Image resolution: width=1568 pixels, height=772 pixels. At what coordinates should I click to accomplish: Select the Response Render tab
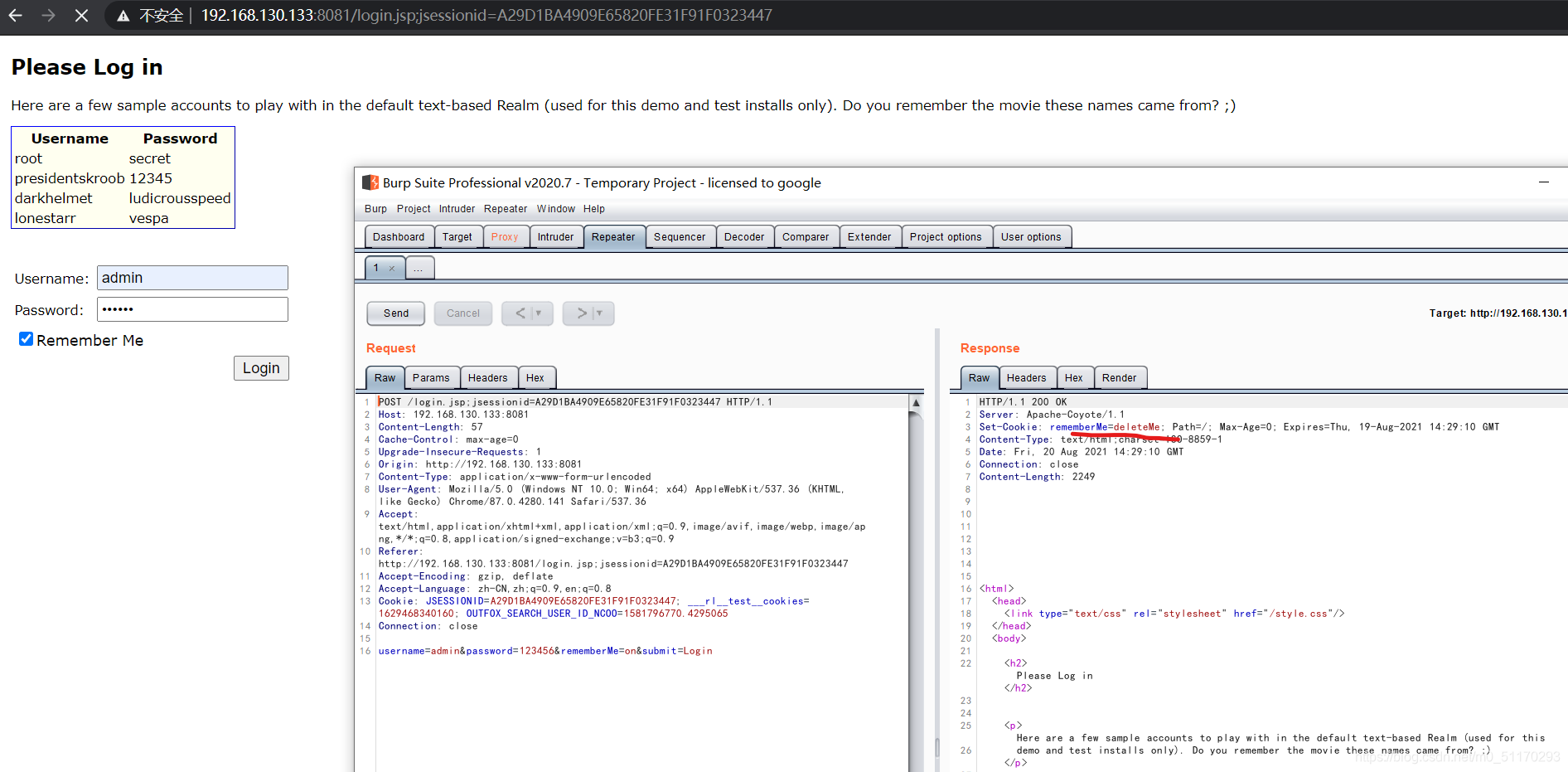[x=1120, y=378]
